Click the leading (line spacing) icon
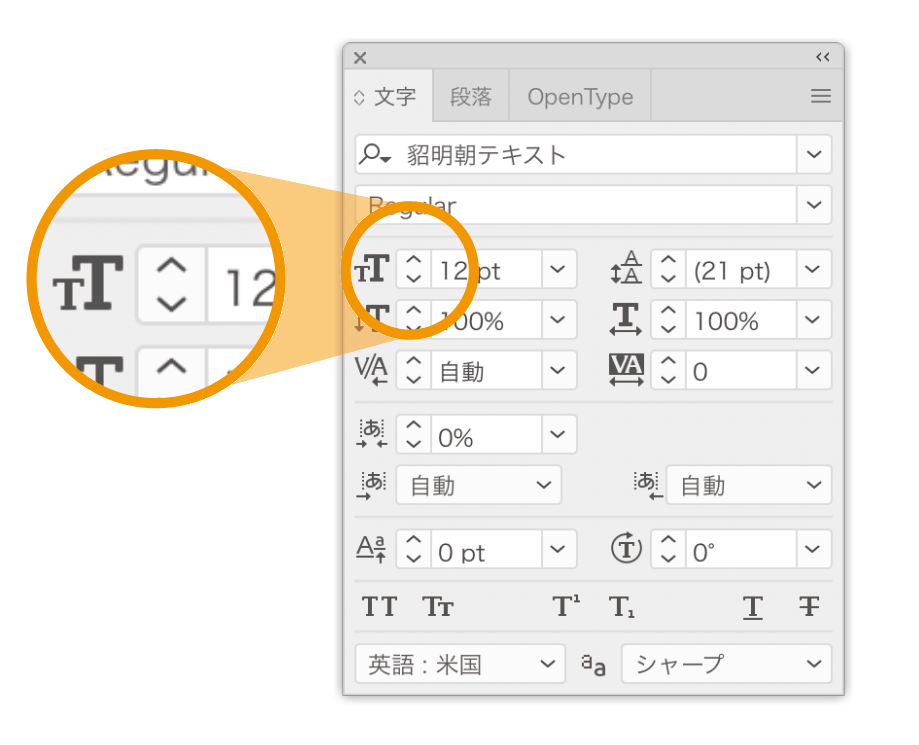The height and width of the screenshot is (745, 919). pyautogui.click(x=626, y=268)
